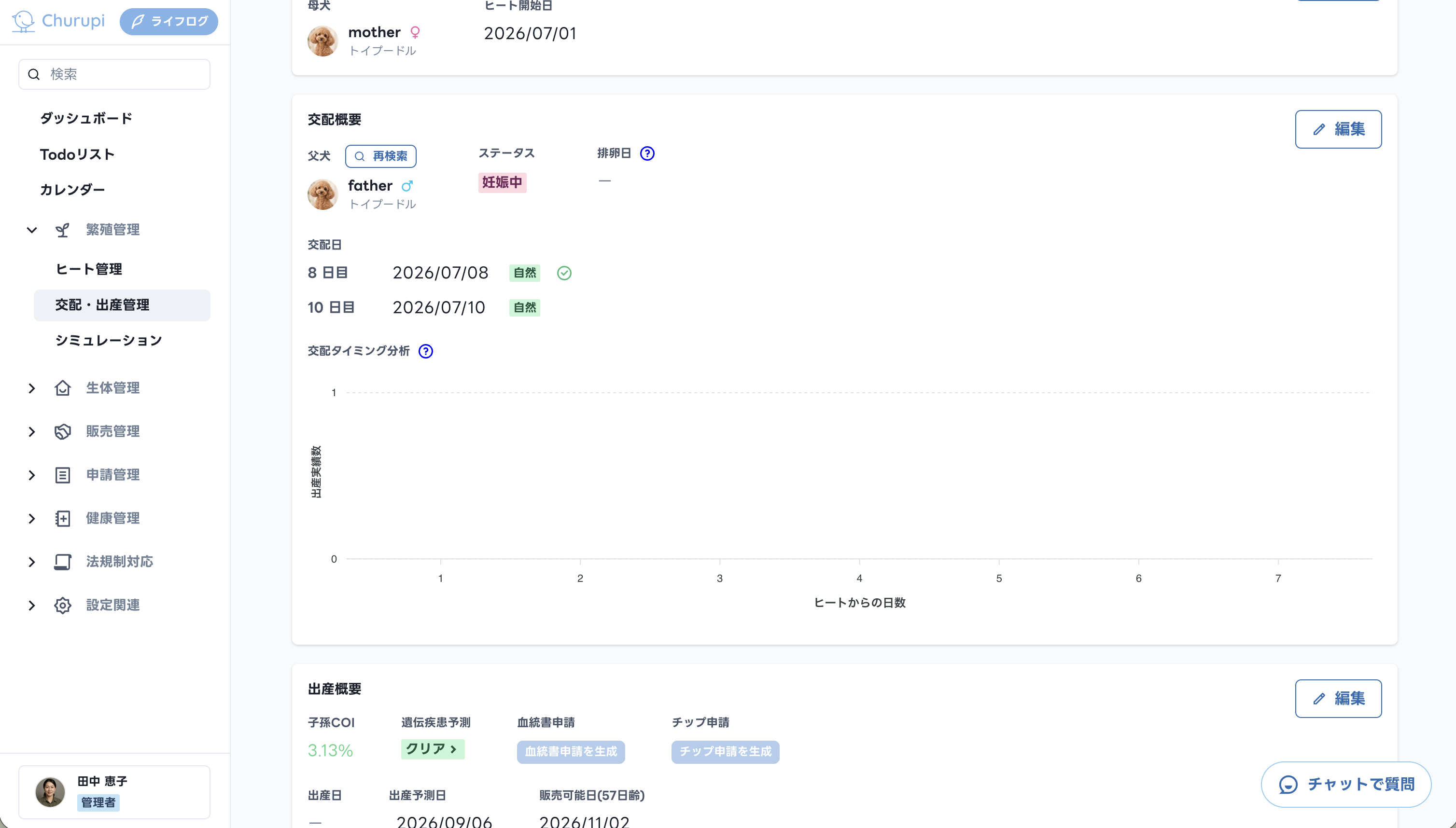Edit 出産概要 with 編集 button
1456x828 pixels.
1338,698
